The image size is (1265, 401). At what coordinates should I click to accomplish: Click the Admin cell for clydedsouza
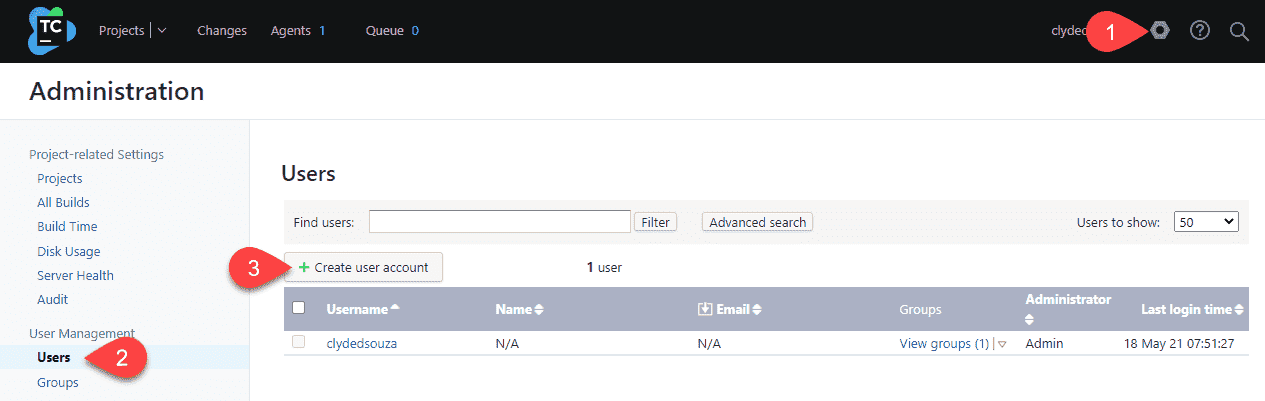[x=1044, y=343]
